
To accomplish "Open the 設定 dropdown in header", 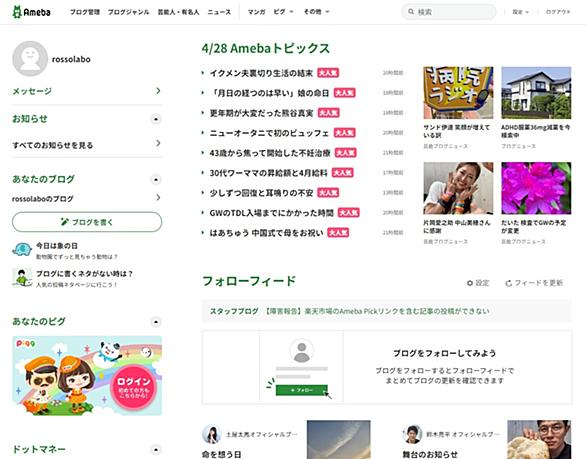I will pyautogui.click(x=521, y=12).
